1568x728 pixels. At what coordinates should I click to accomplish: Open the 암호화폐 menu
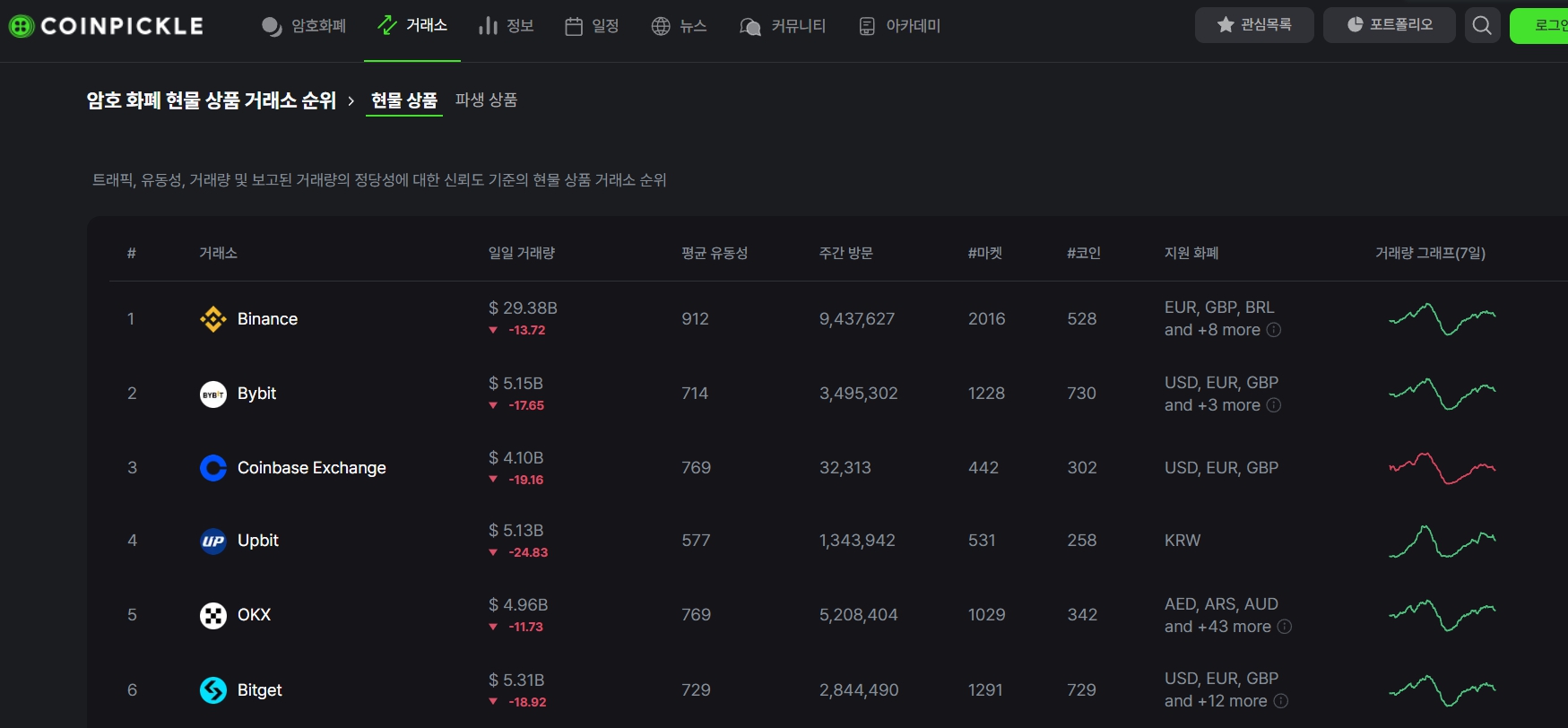(x=304, y=26)
